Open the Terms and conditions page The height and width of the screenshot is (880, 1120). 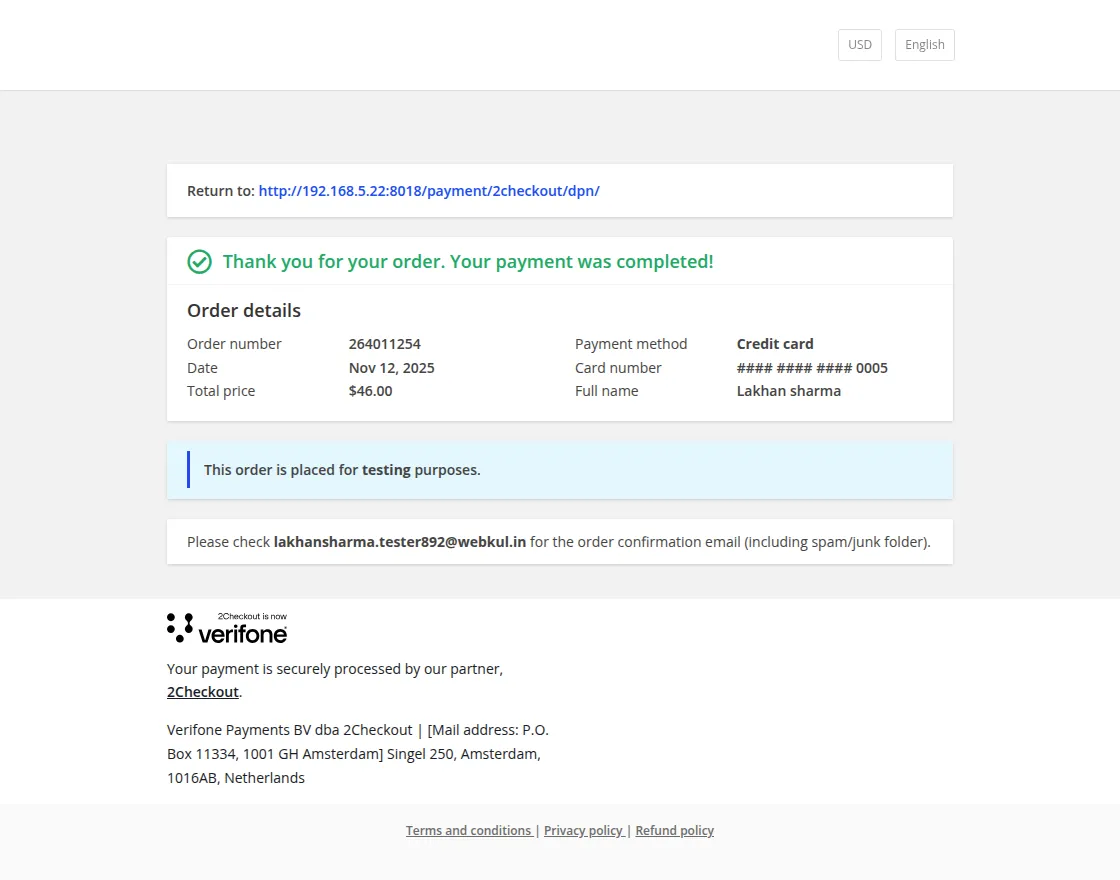pos(469,830)
